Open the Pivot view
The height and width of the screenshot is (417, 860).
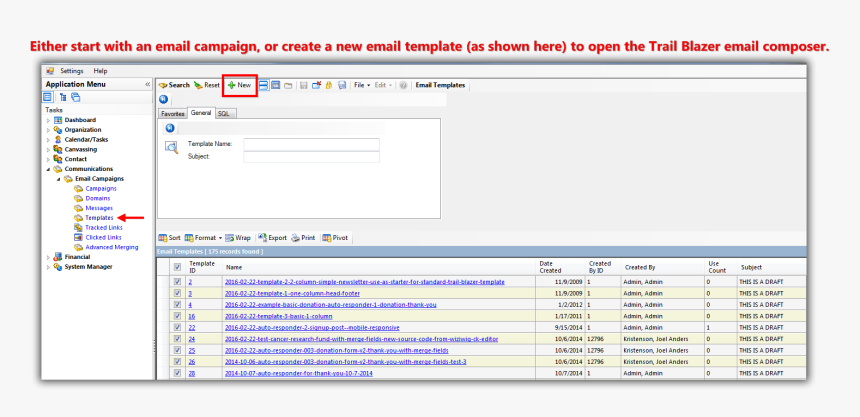coord(335,238)
